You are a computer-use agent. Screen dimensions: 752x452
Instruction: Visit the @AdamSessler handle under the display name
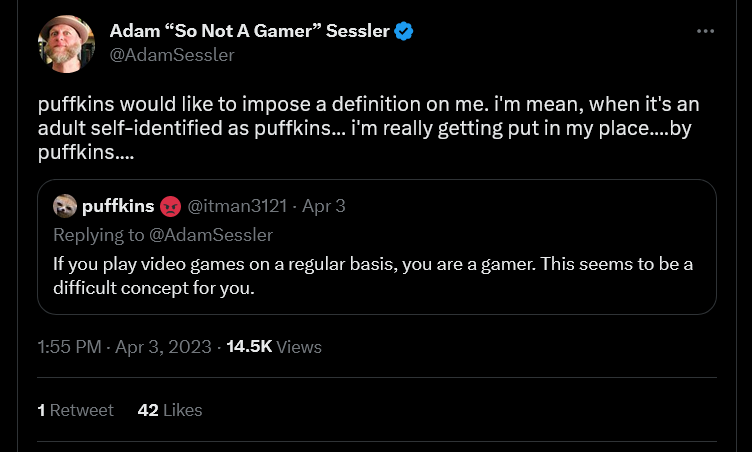coord(172,55)
